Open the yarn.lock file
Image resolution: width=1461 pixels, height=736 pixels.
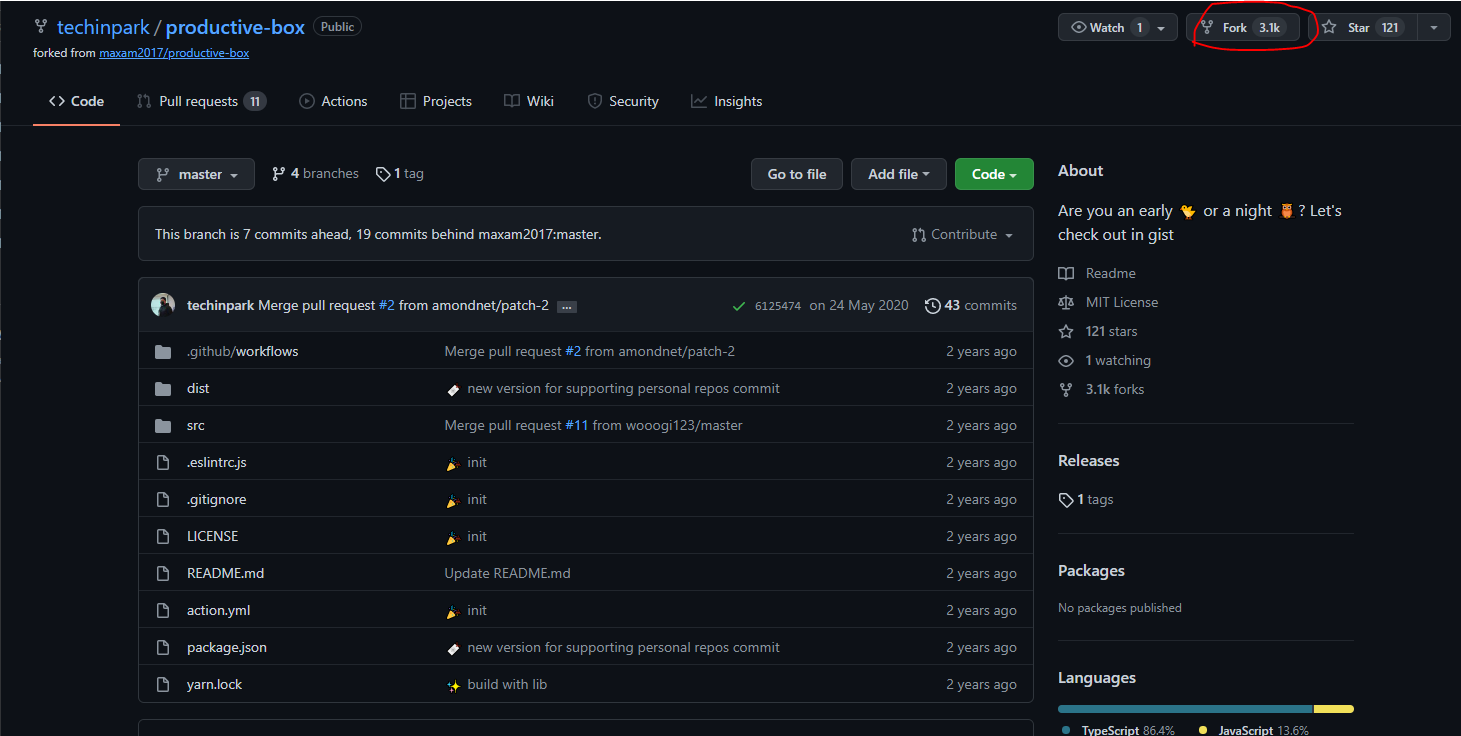pyautogui.click(x=215, y=685)
